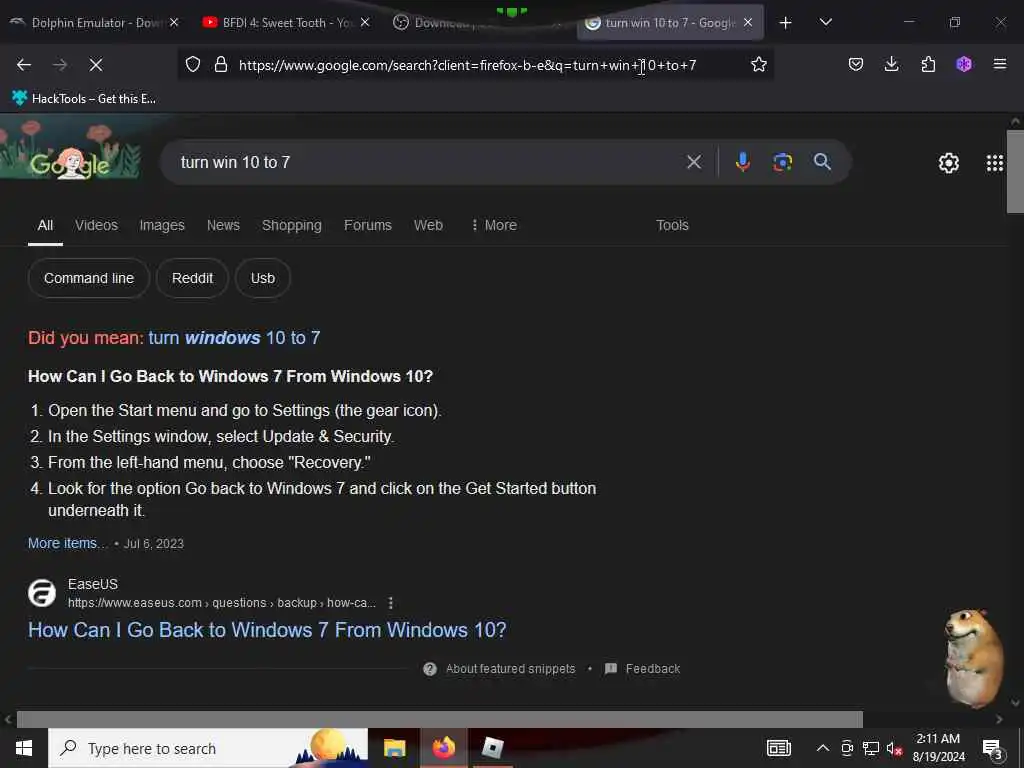
Task: Open the extensions puzzle icon
Action: click(928, 65)
